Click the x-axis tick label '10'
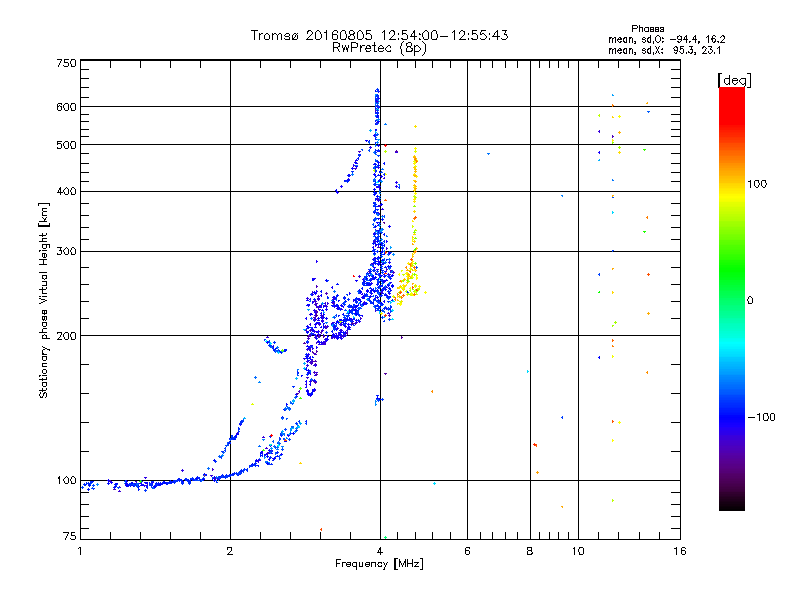The height and width of the screenshot is (600, 800). click(578, 551)
